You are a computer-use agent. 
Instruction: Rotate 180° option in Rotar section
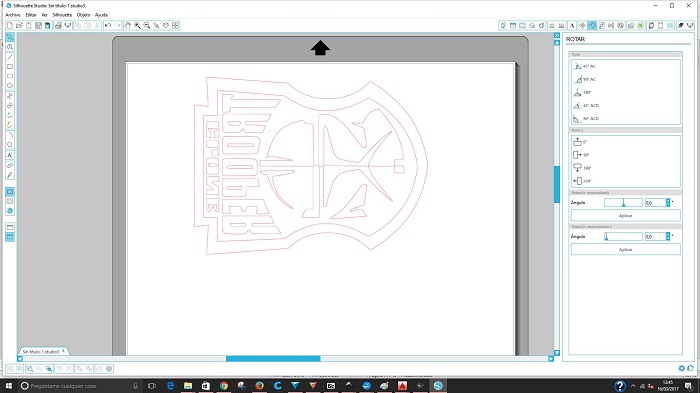(582, 92)
